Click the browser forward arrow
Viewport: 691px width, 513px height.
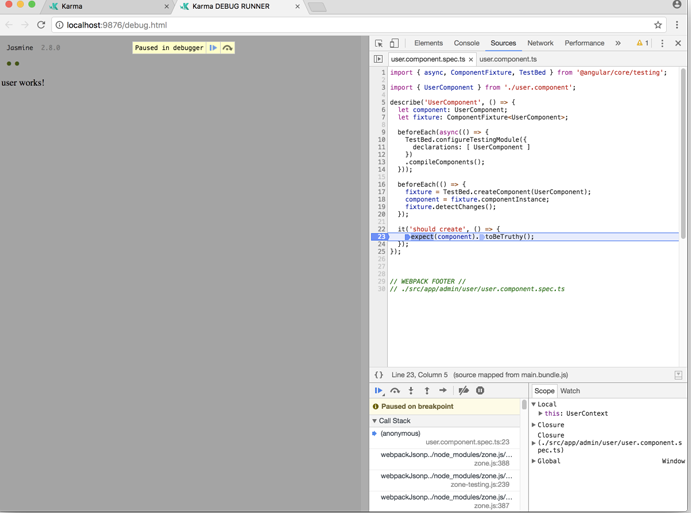[x=25, y=25]
